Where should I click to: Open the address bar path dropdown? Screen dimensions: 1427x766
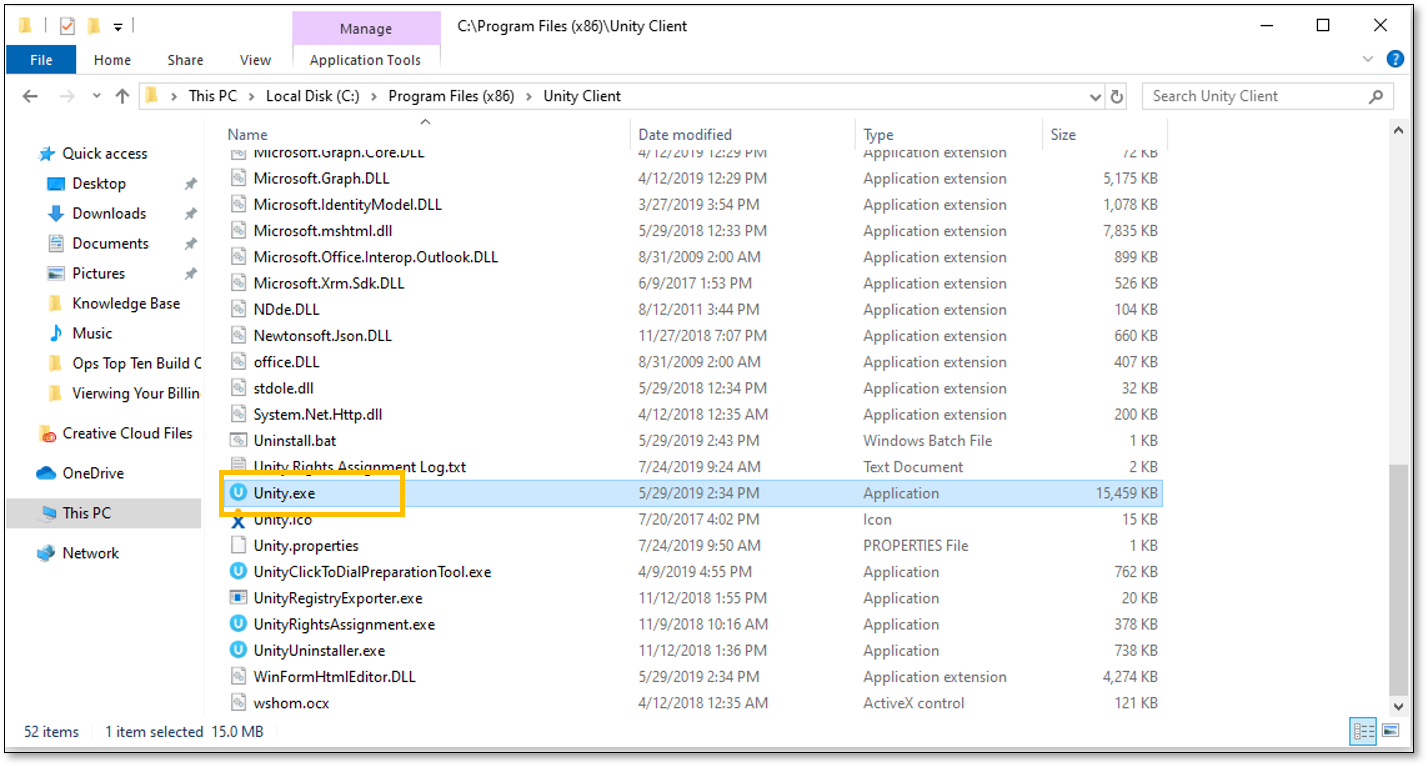(1094, 95)
